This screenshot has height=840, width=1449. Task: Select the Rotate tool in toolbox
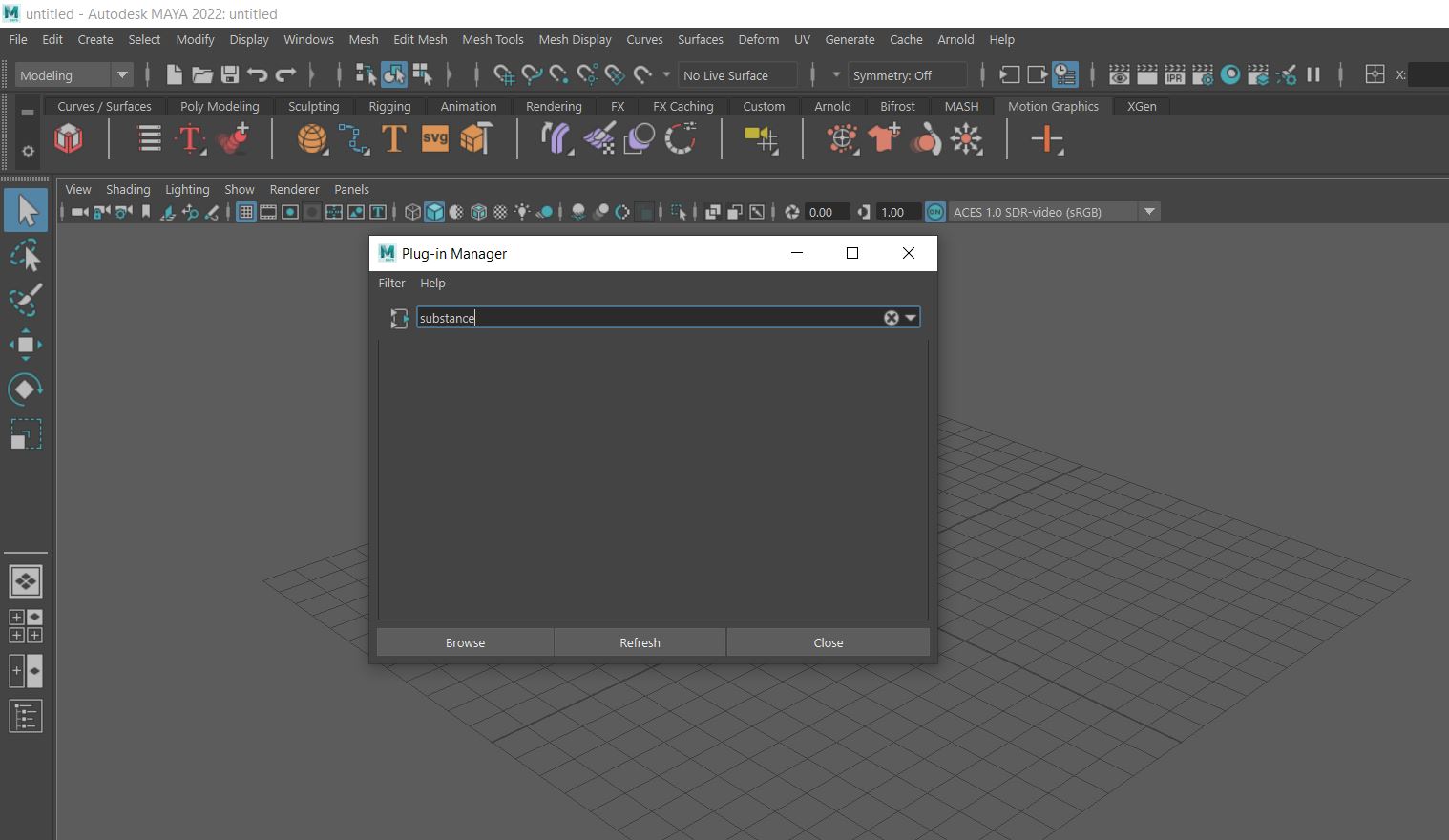(26, 389)
